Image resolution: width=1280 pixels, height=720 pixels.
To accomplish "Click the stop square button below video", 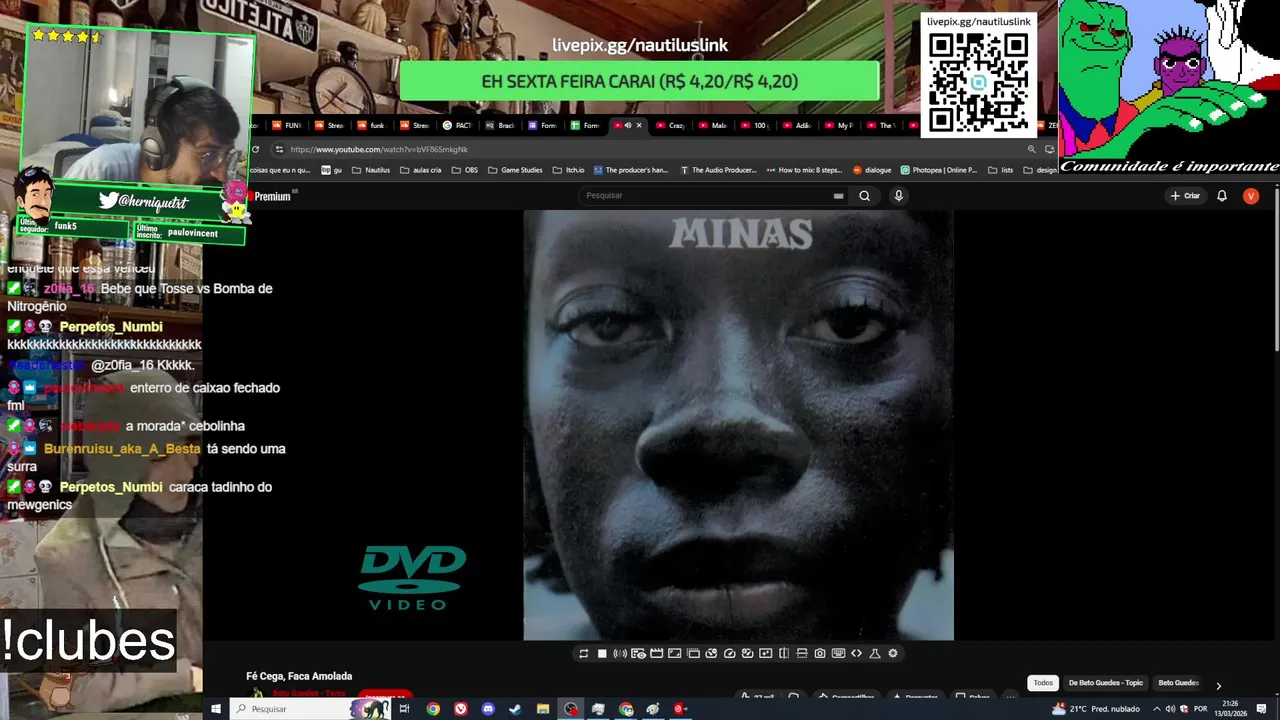I will click(x=602, y=653).
